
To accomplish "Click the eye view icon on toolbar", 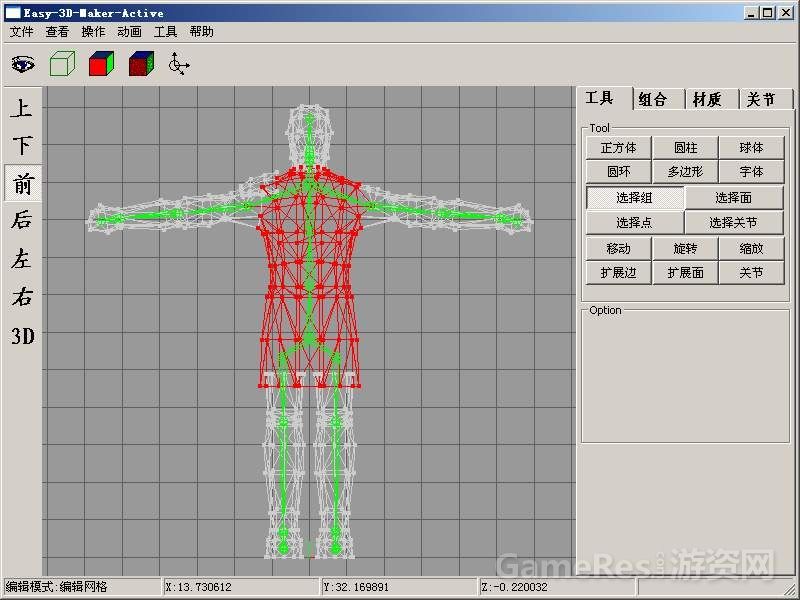I will pos(23,63).
